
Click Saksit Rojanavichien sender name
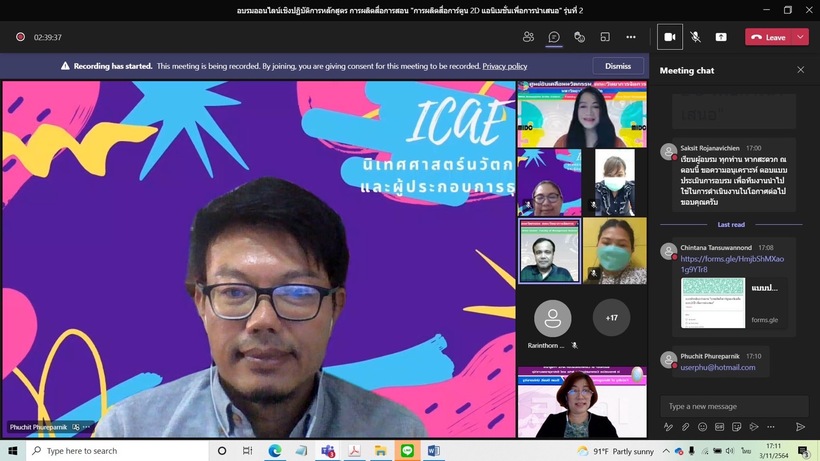(710, 148)
